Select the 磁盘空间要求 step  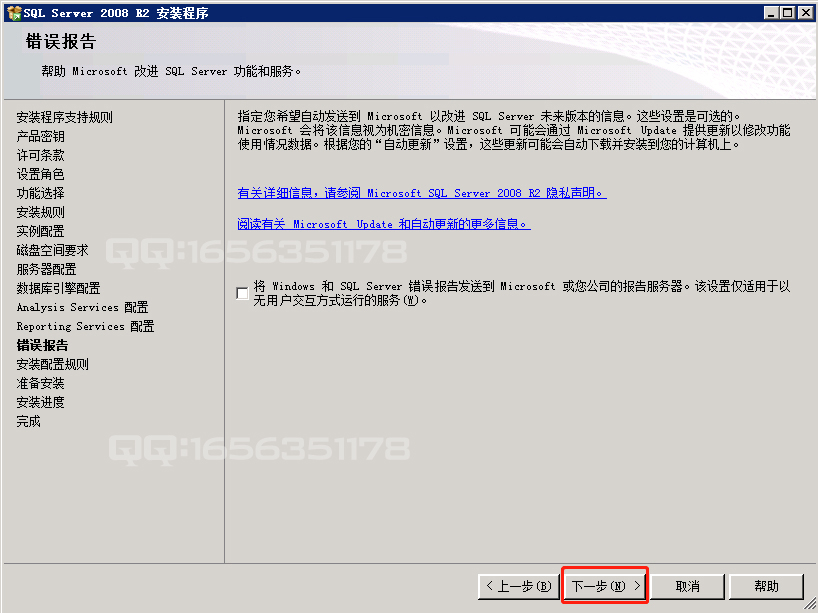pyautogui.click(x=53, y=250)
